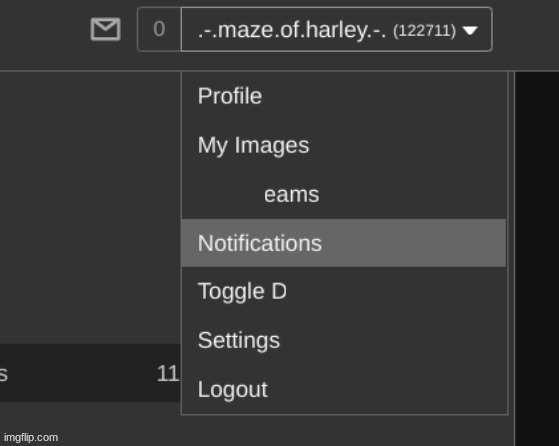Click the empty header area left of envelope
559x446 pixels.
pyautogui.click(x=43, y=34)
